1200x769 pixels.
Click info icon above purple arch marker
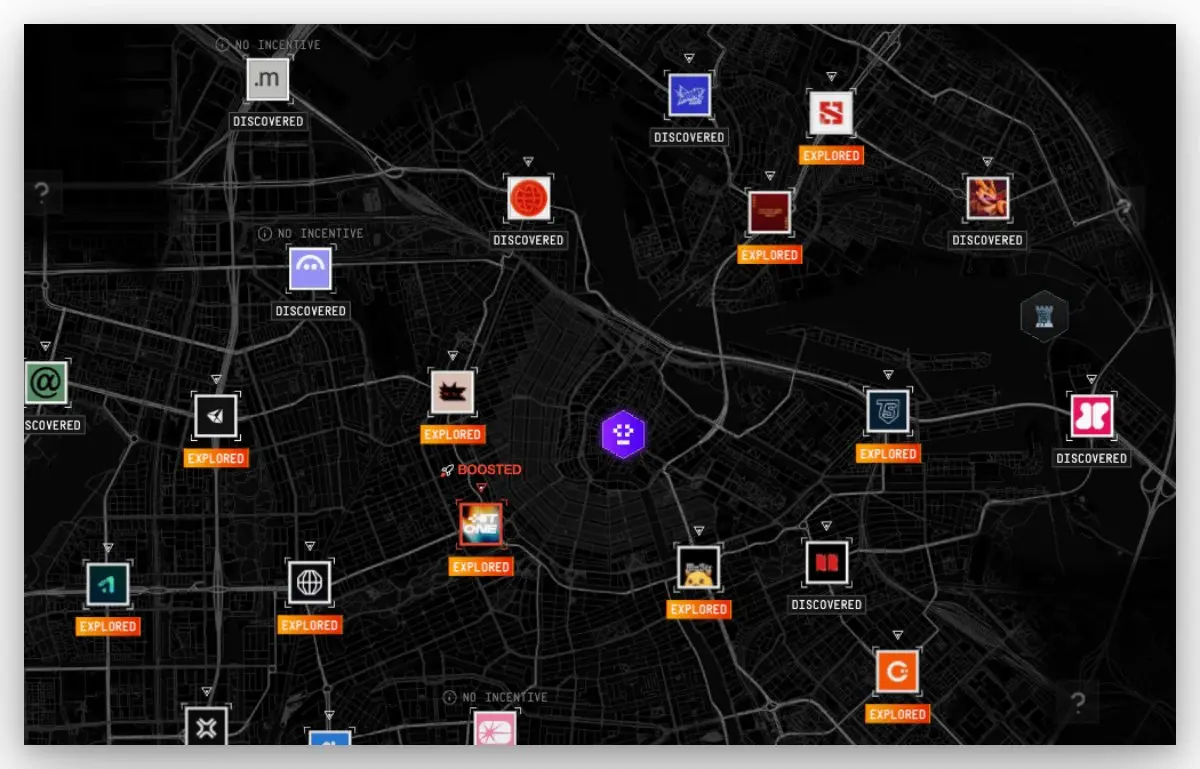(x=265, y=233)
